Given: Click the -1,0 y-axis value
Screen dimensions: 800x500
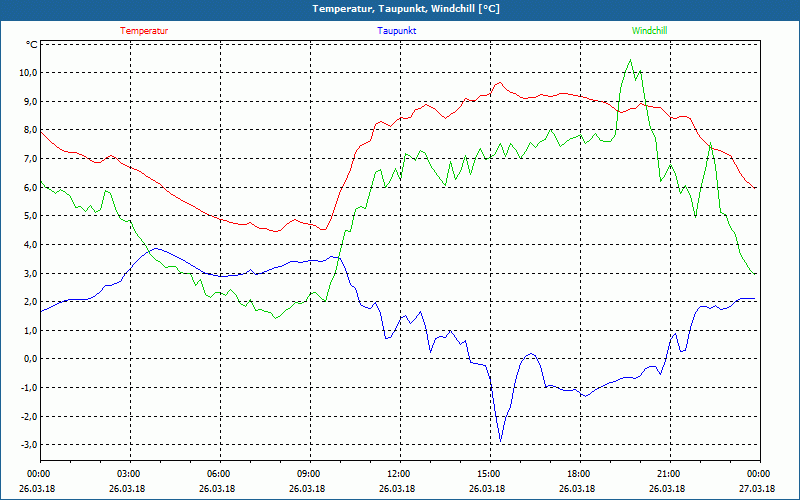Looking at the screenshot, I should click(28, 388).
